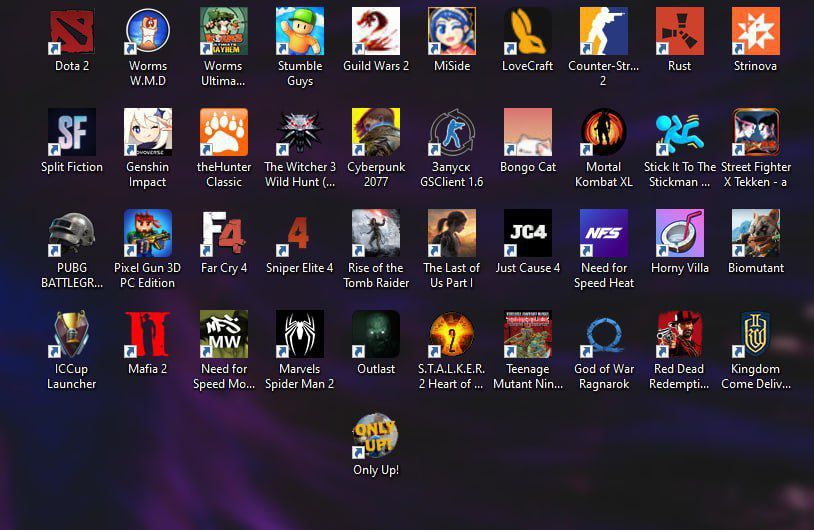Screen dimensions: 814x530
Task: Open the Dota 2 shortcut
Action: (72, 31)
